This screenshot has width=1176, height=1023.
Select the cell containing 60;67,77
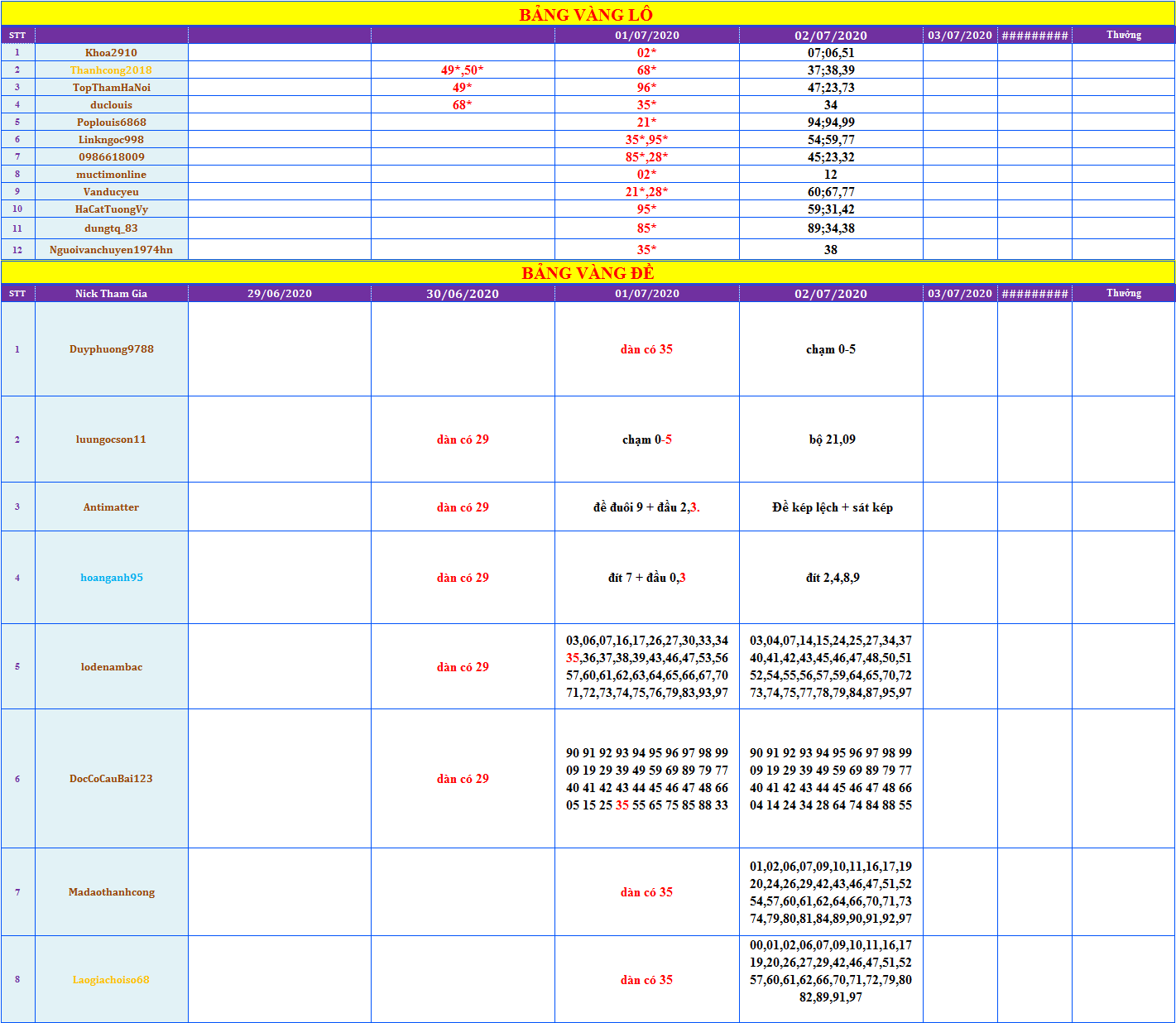coord(831,191)
